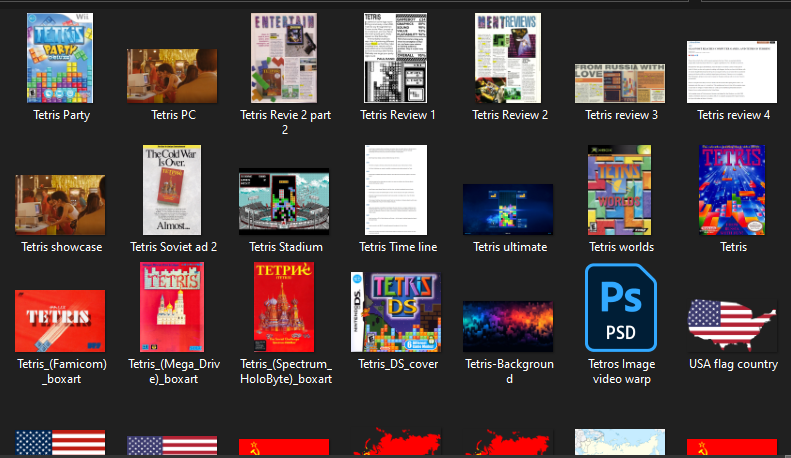Click 'Tetros Image video warp' file name

point(622,372)
